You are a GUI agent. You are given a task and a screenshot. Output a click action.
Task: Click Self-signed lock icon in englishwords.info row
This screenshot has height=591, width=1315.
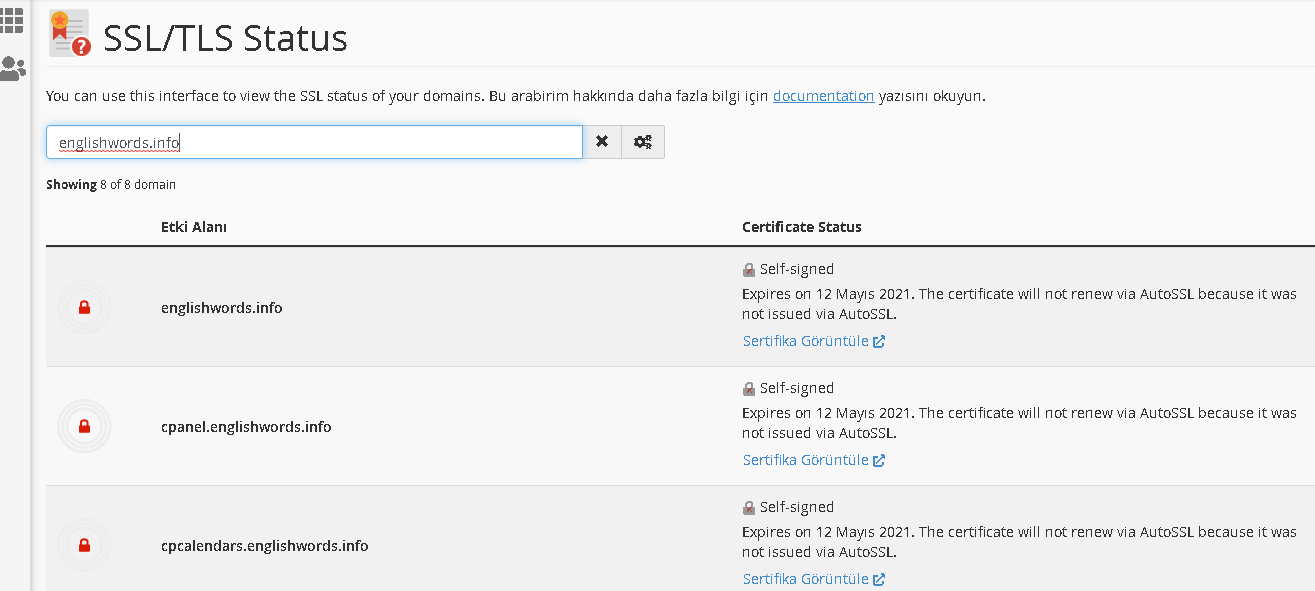click(749, 270)
